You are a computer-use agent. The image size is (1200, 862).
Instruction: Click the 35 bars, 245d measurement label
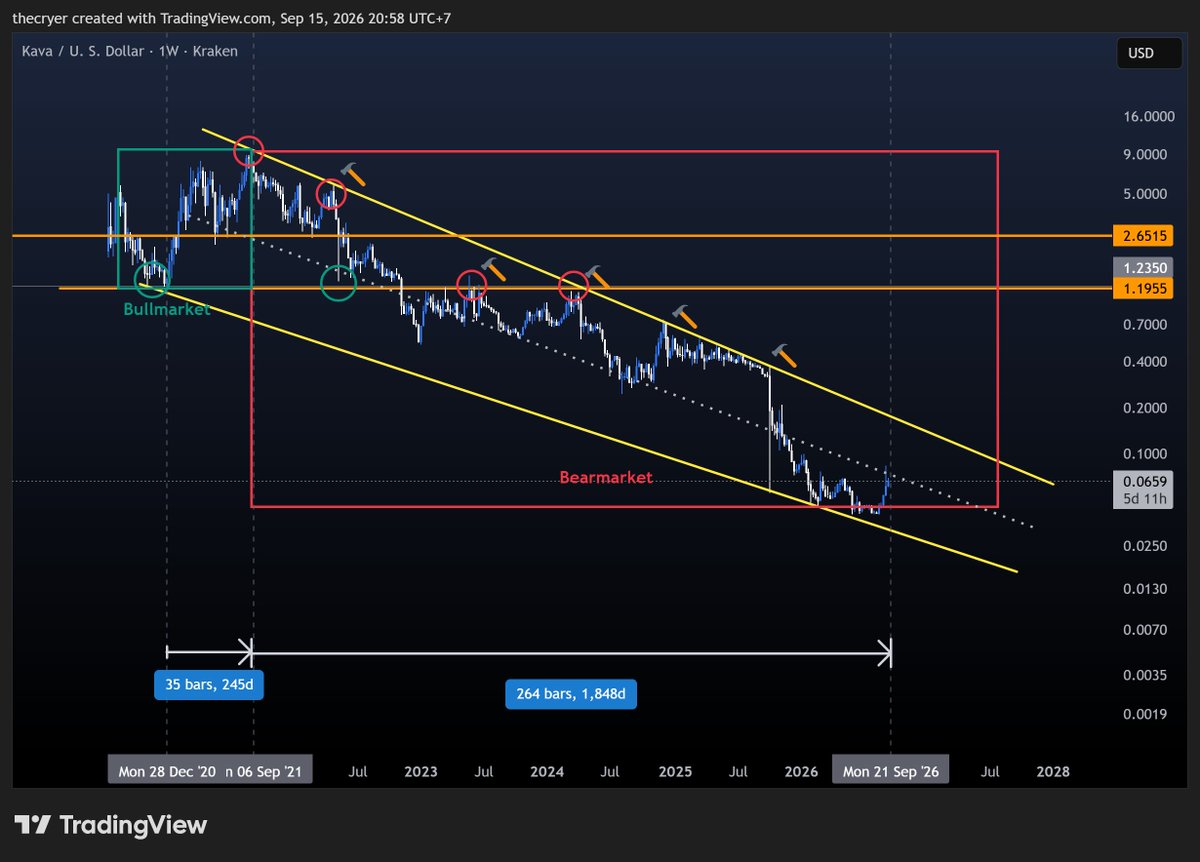209,686
